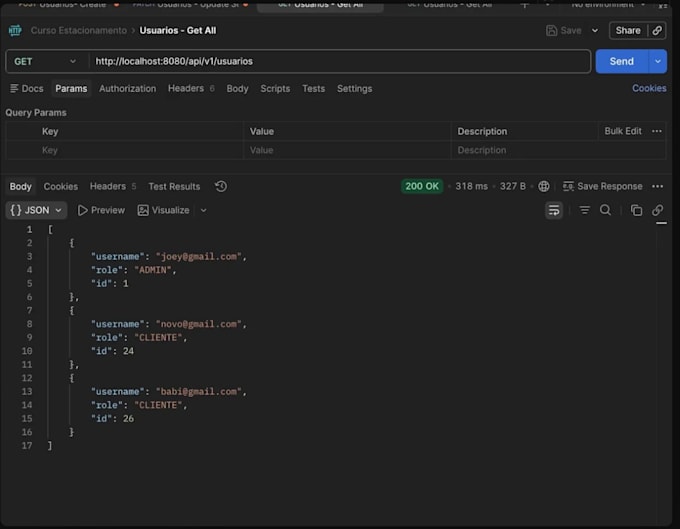680x529 pixels.
Task: Click the Send button
Action: coord(621,61)
